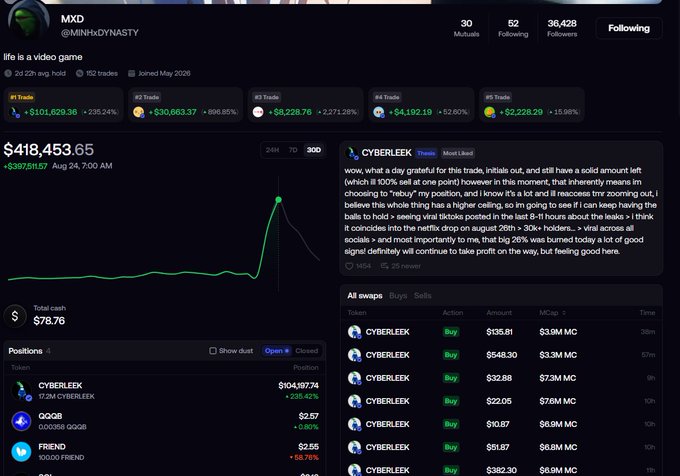680x476 pixels.
Task: Open the 36,428 Followers list
Action: click(x=562, y=28)
